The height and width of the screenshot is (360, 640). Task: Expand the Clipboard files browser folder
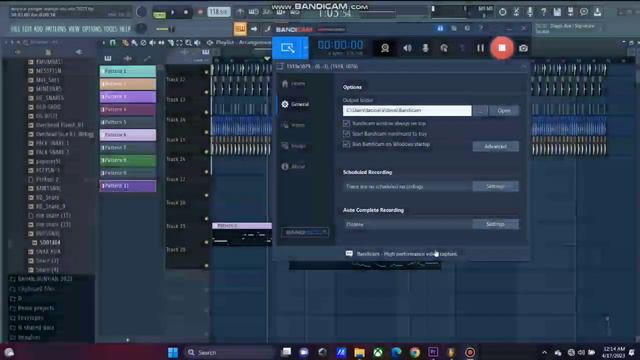tap(36, 289)
